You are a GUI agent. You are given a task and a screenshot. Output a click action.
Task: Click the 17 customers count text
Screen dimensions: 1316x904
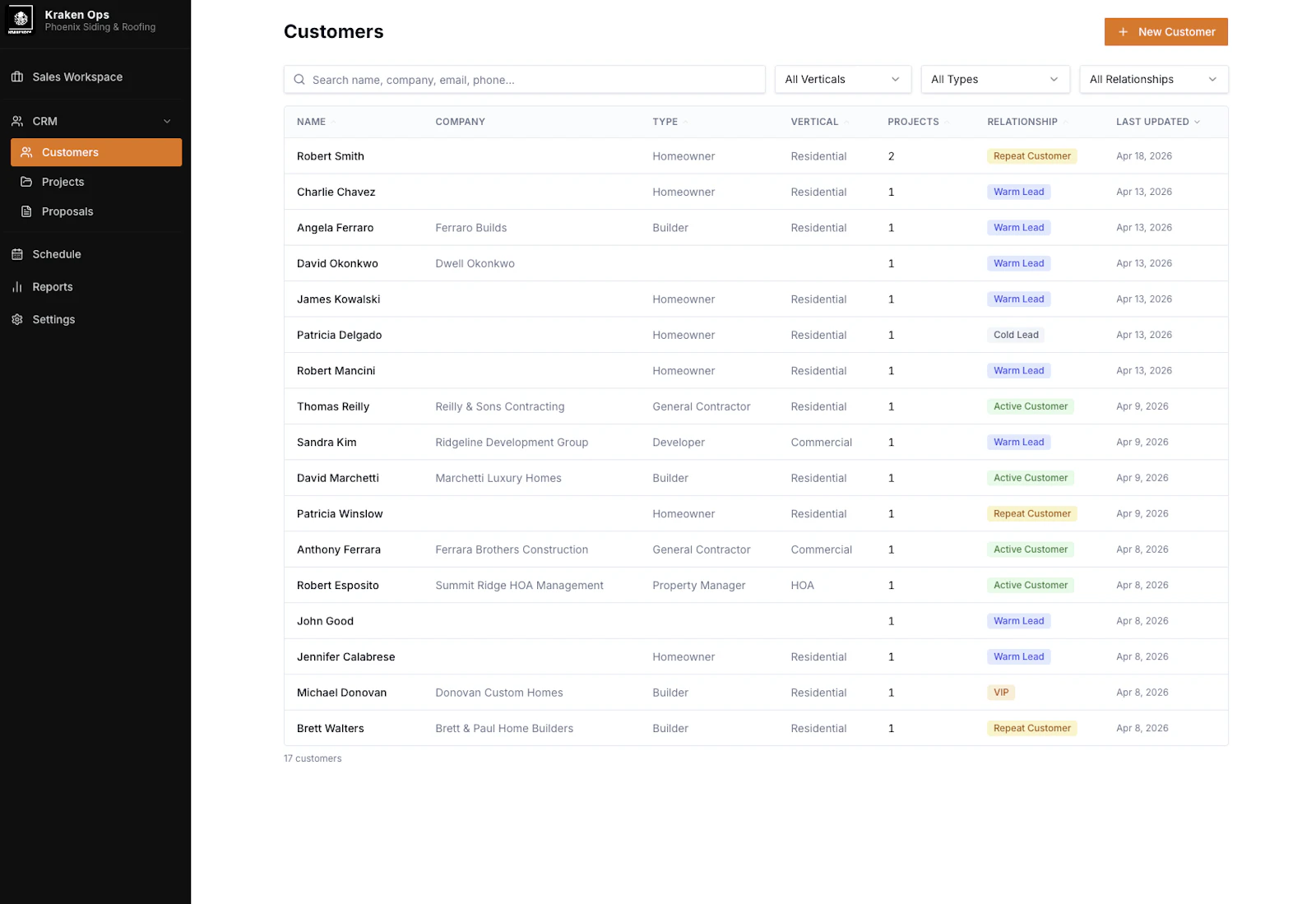313,758
